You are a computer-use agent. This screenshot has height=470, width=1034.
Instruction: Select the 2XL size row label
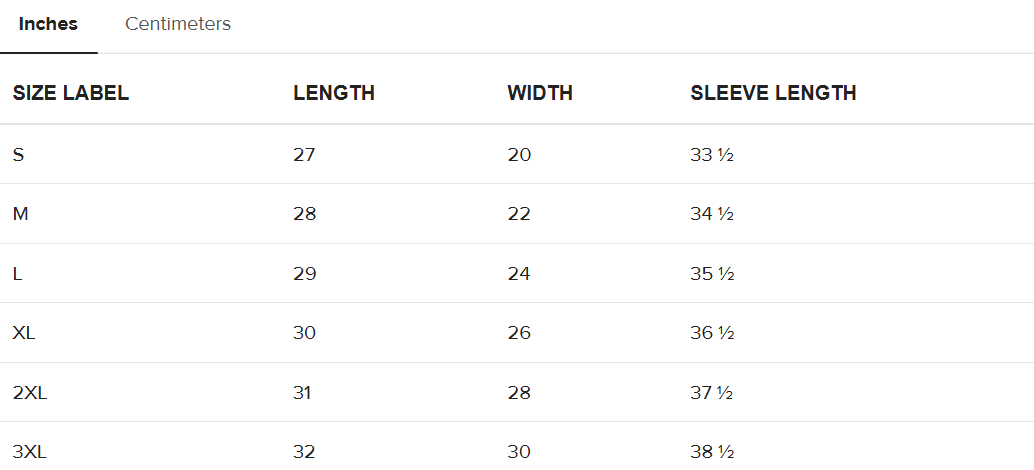pyautogui.click(x=30, y=393)
